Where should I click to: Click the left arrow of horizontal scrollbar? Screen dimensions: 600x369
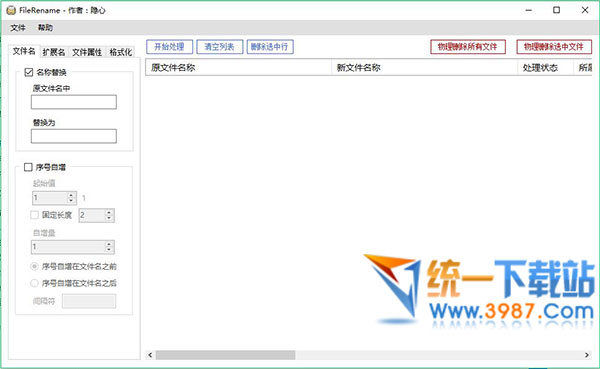coord(150,355)
